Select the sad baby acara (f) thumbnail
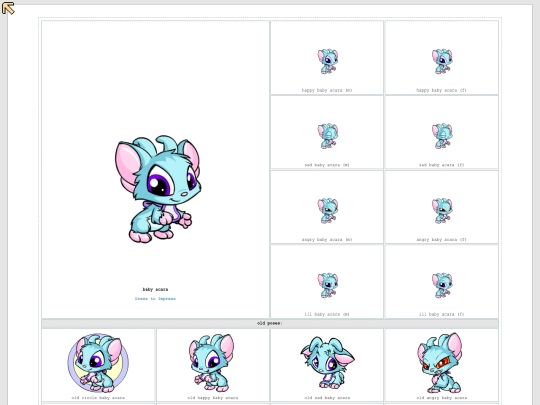The image size is (540, 405). (x=442, y=136)
